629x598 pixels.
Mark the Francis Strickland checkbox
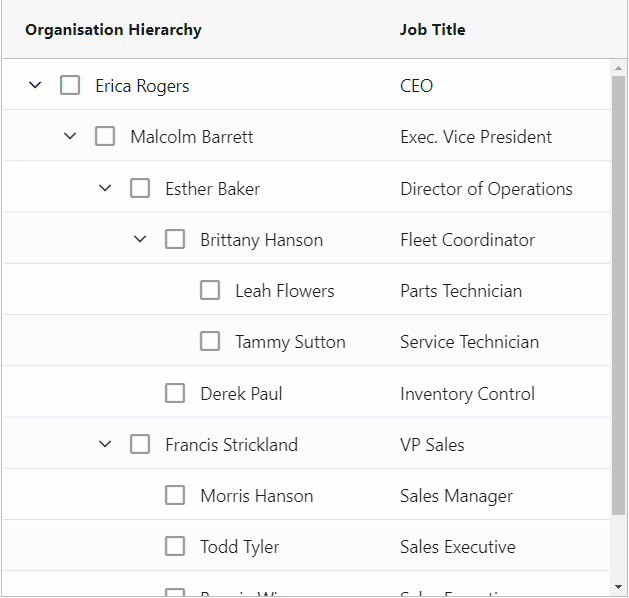(x=140, y=444)
